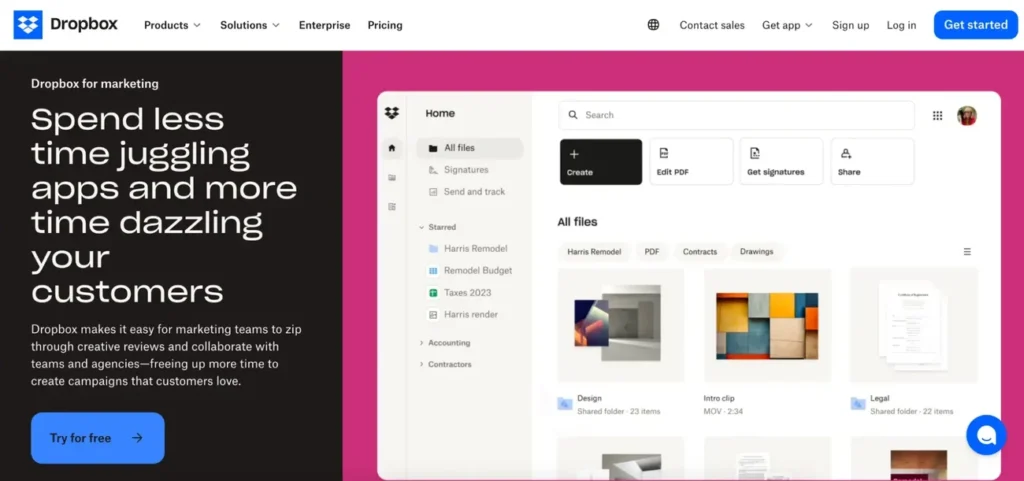Click the All files folder icon

(x=433, y=148)
